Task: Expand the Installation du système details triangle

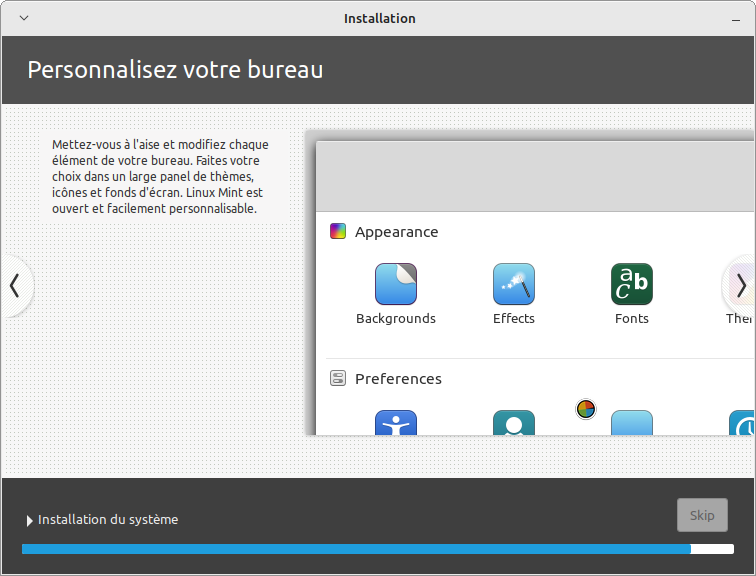Action: [29, 520]
